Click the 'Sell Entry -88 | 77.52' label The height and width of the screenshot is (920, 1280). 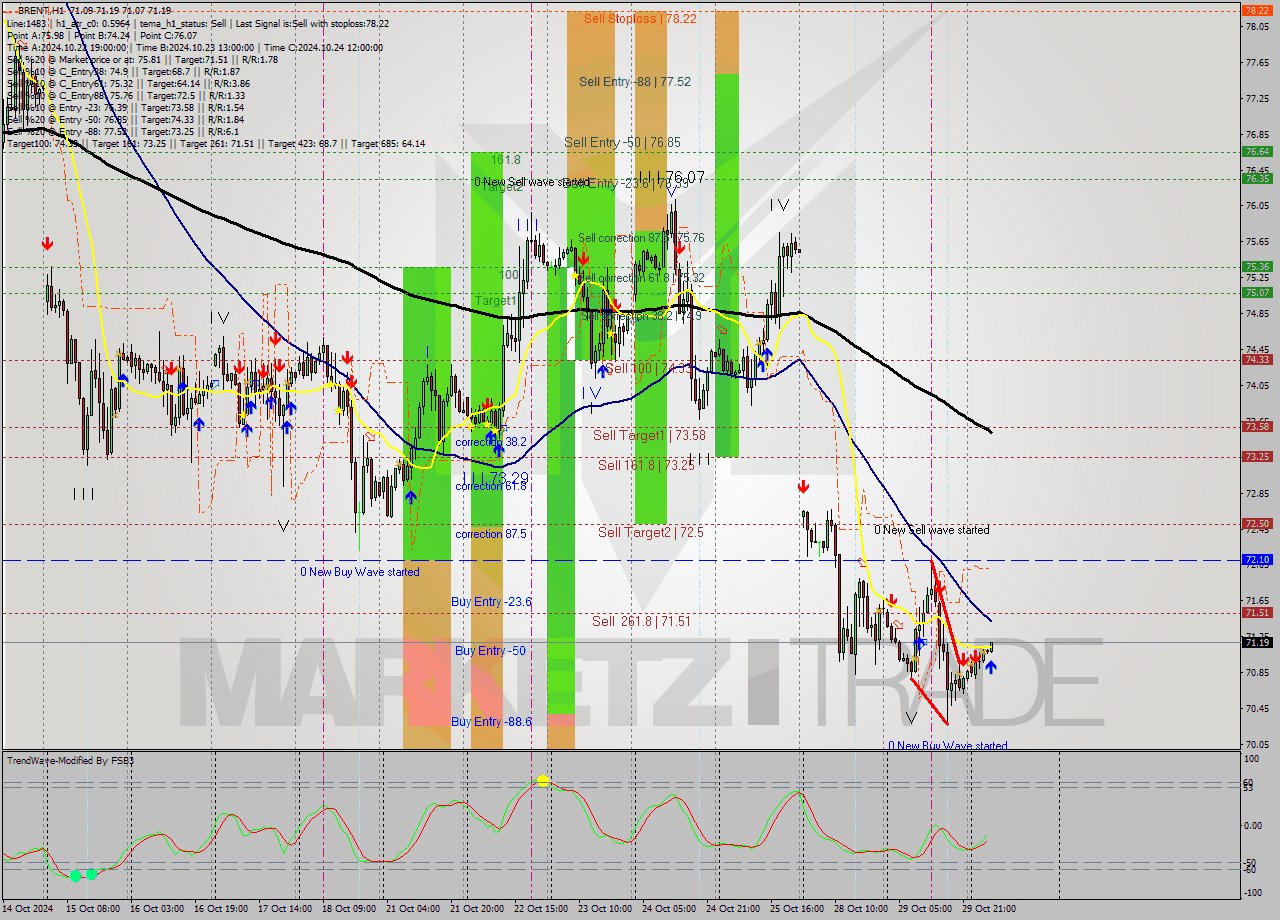[635, 82]
